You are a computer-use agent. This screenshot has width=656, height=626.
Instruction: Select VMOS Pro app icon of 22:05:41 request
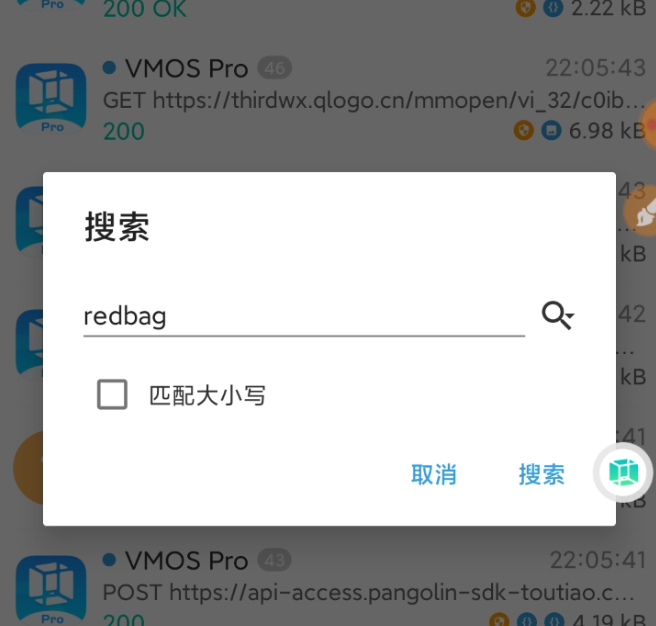point(51,590)
